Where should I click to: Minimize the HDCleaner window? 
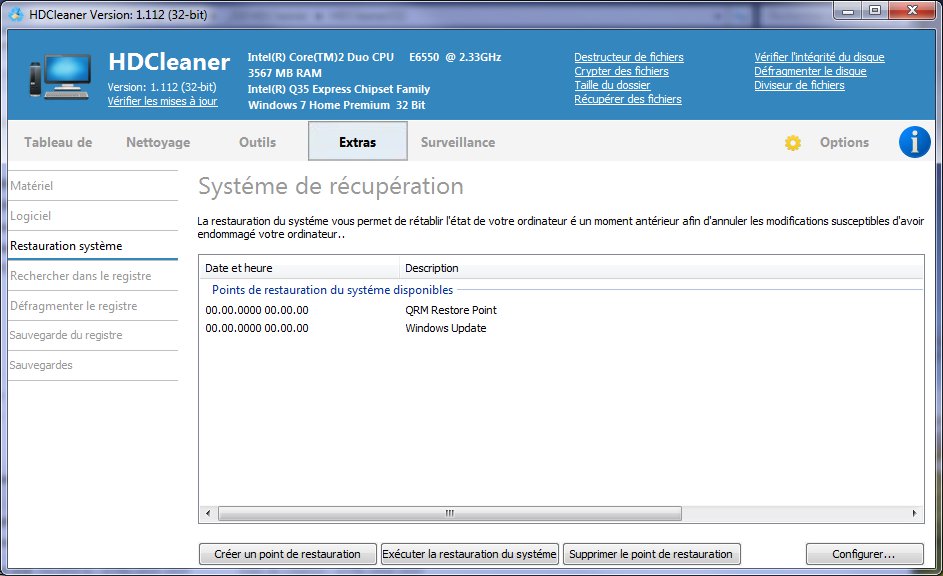point(848,11)
